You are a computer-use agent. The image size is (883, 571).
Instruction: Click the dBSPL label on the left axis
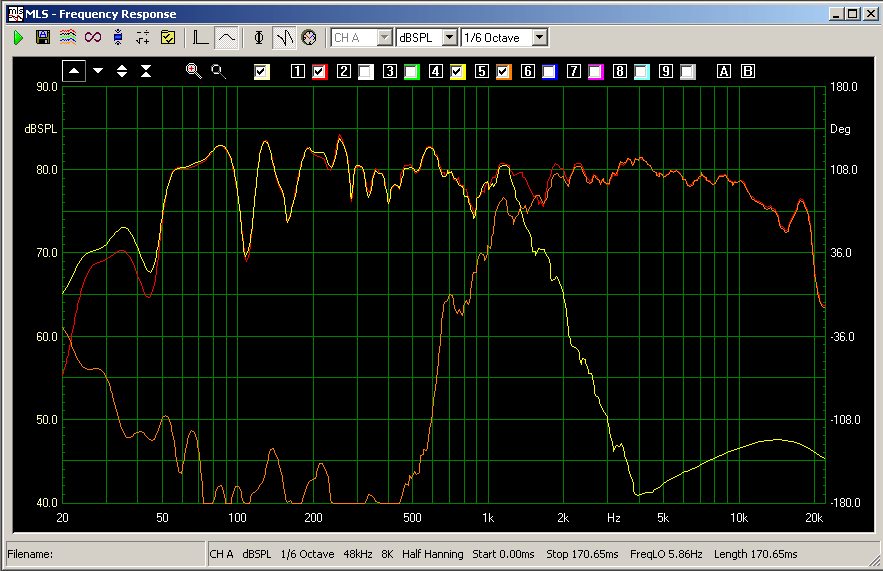(x=41, y=129)
